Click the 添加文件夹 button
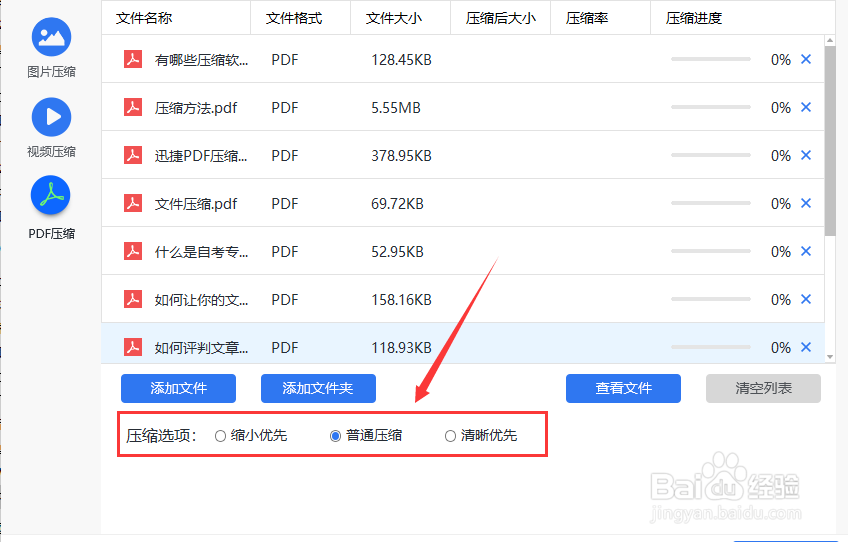The height and width of the screenshot is (542, 848). [x=318, y=388]
